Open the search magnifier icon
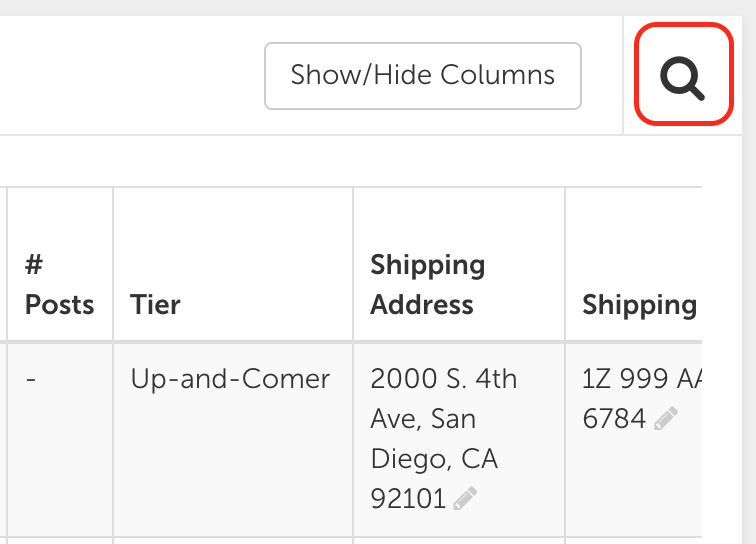This screenshot has height=544, width=756. [x=683, y=78]
